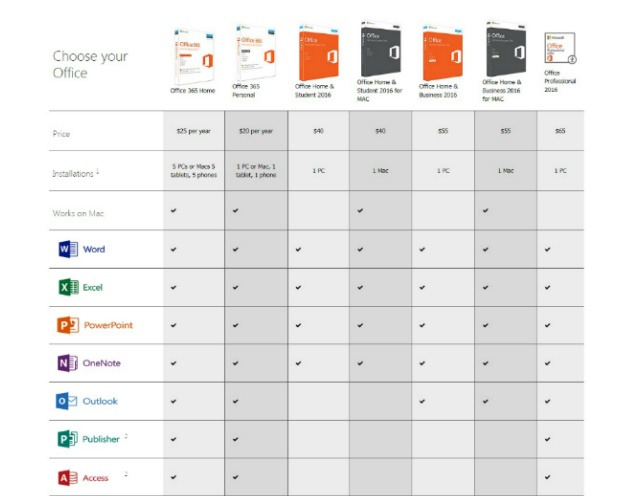Click Excel checkmark under Office Home & Business 2016
This screenshot has height=496, width=639.
[x=422, y=287]
